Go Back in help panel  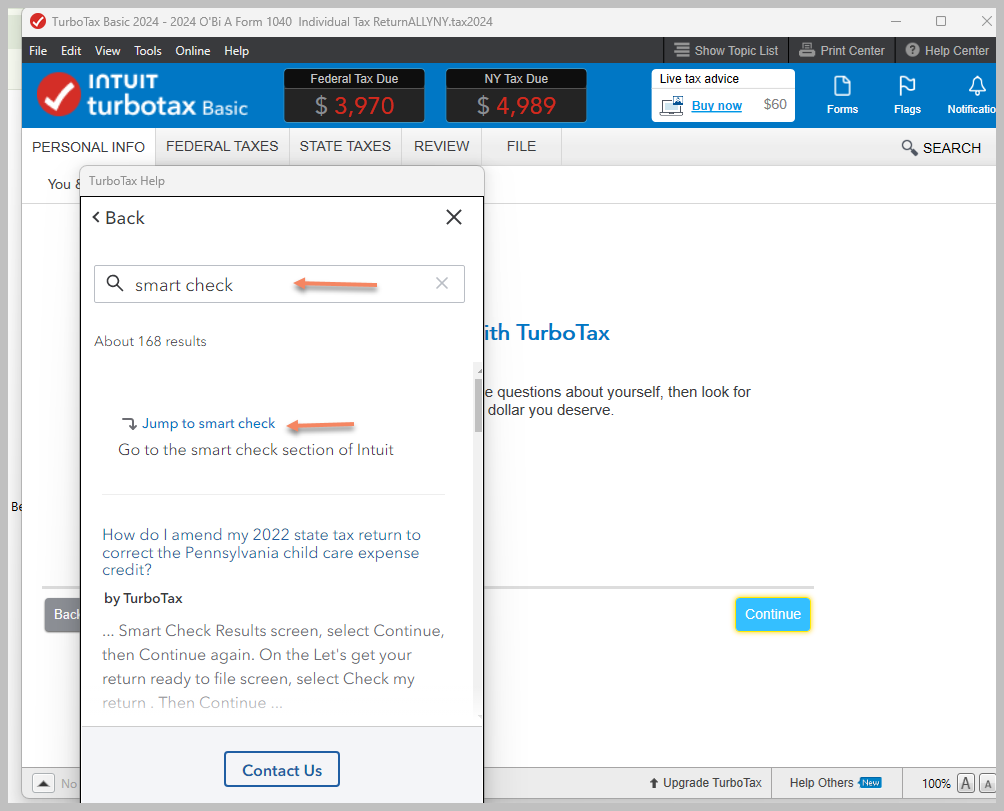click(x=118, y=218)
